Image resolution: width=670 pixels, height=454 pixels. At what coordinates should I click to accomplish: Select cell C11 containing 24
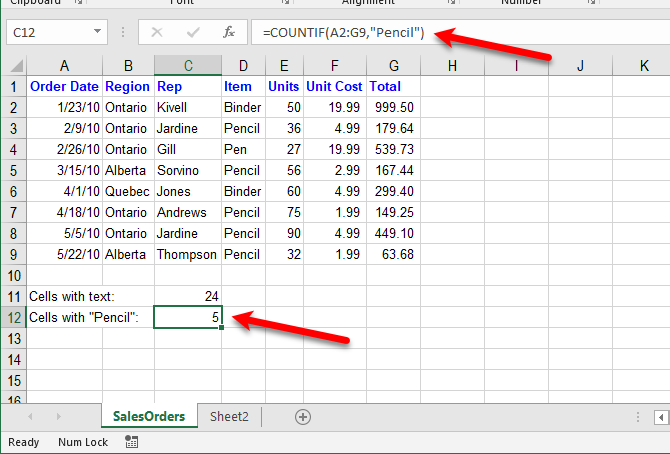point(188,296)
